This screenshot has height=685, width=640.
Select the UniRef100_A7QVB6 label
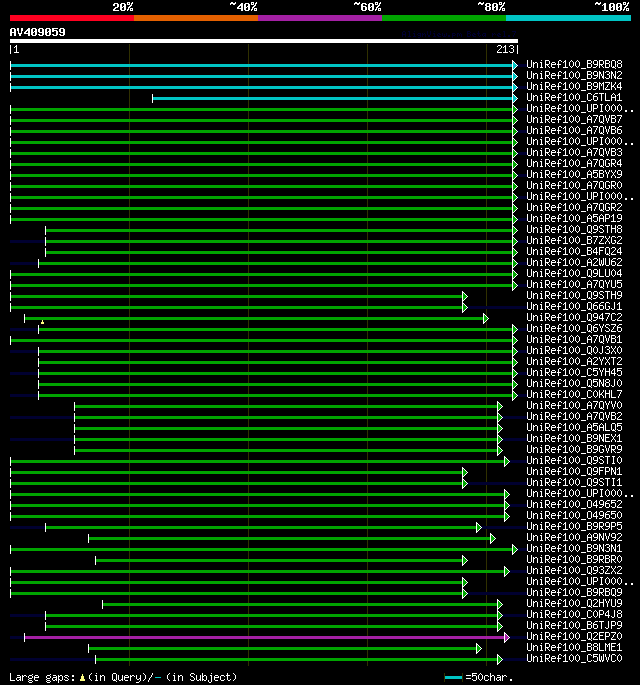coord(574,131)
